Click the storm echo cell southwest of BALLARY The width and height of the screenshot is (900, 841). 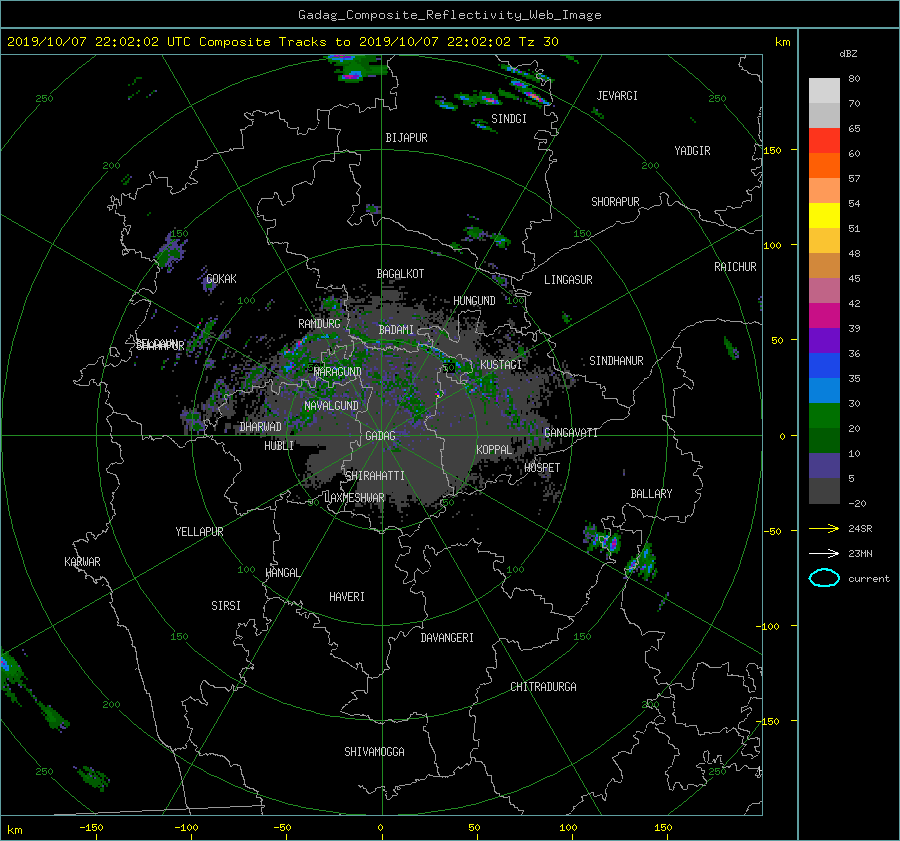click(603, 540)
